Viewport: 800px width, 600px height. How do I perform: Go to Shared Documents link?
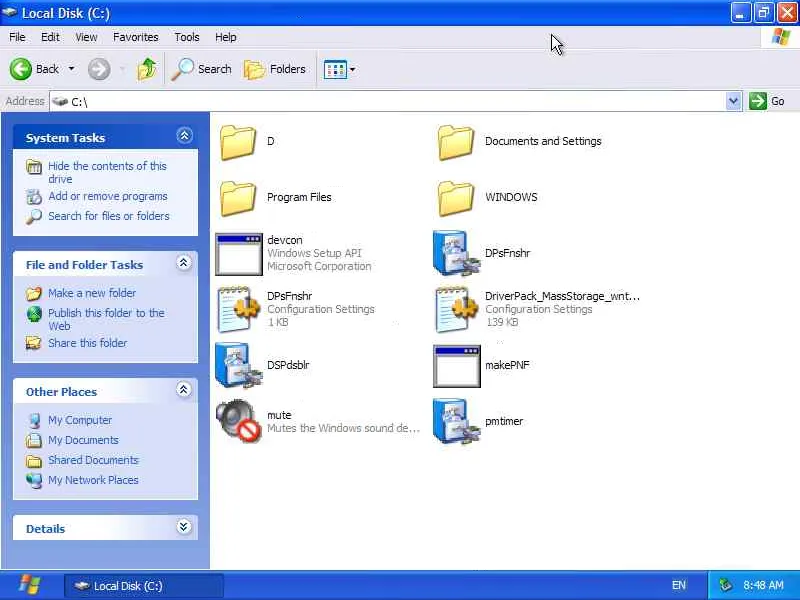point(93,460)
